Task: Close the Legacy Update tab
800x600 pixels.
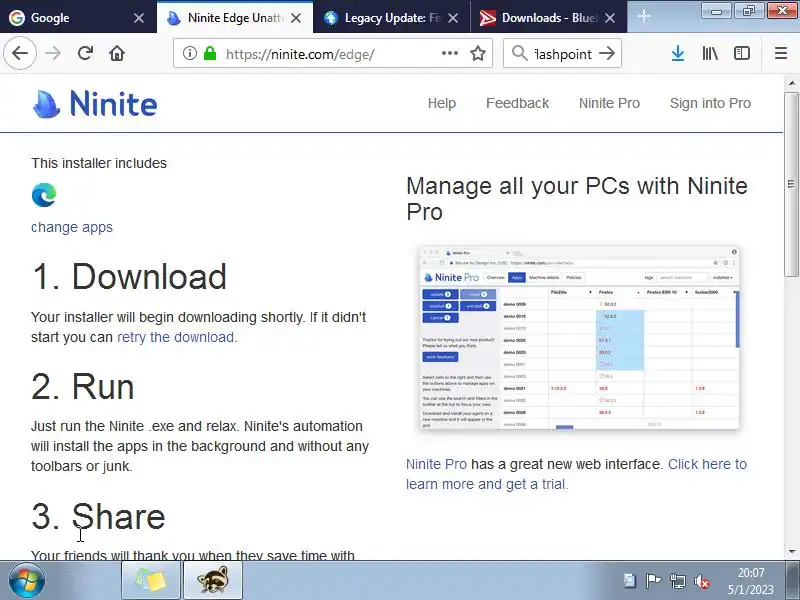Action: point(453,18)
